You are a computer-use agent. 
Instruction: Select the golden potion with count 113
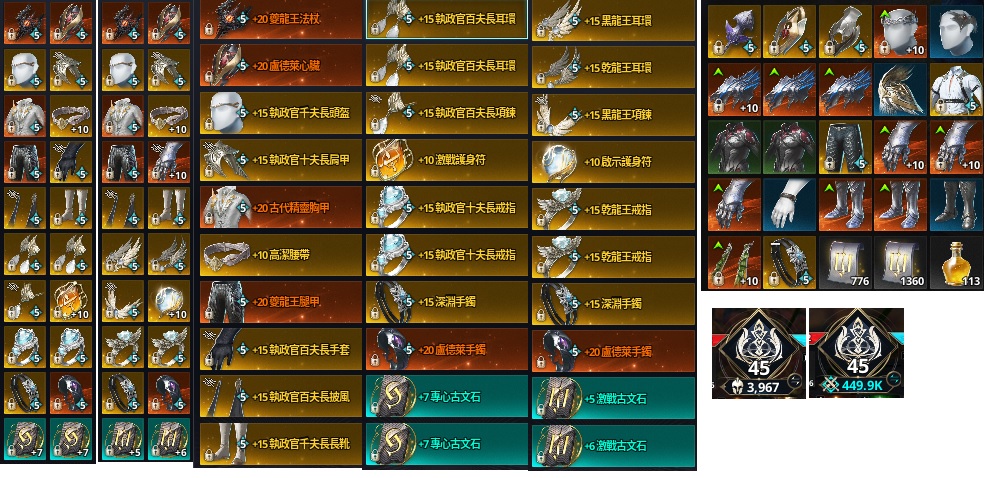click(955, 262)
